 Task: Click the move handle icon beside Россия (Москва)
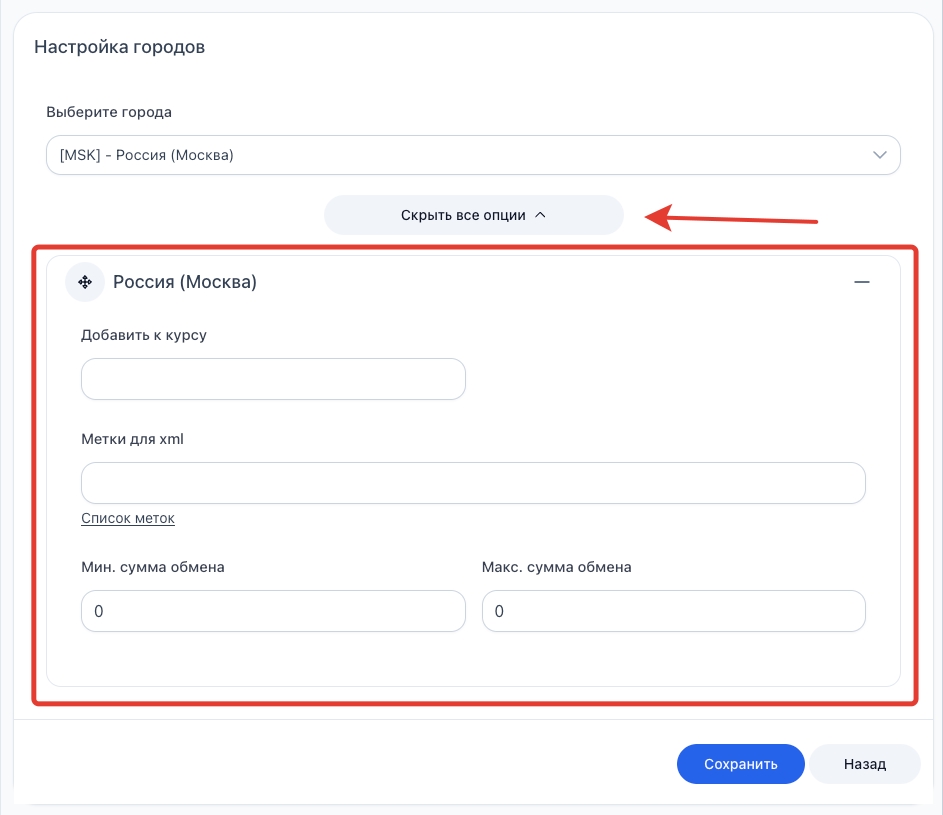85,282
